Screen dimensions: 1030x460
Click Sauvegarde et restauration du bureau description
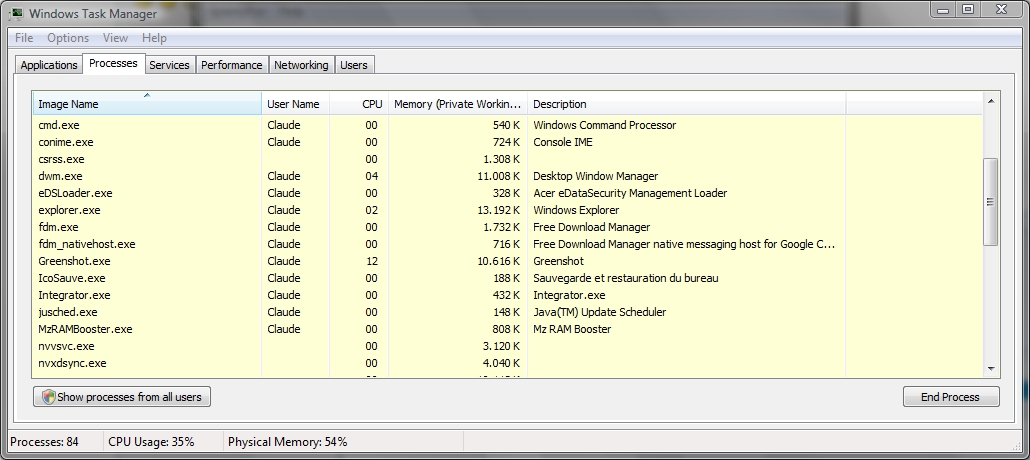click(625, 279)
